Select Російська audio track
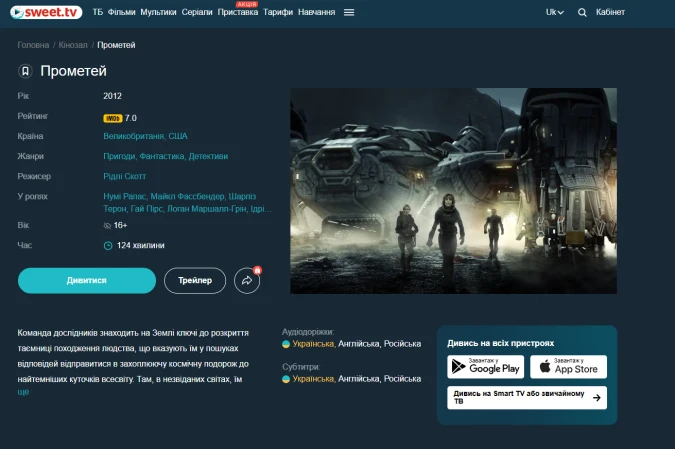The height and width of the screenshot is (449, 675). click(x=403, y=344)
